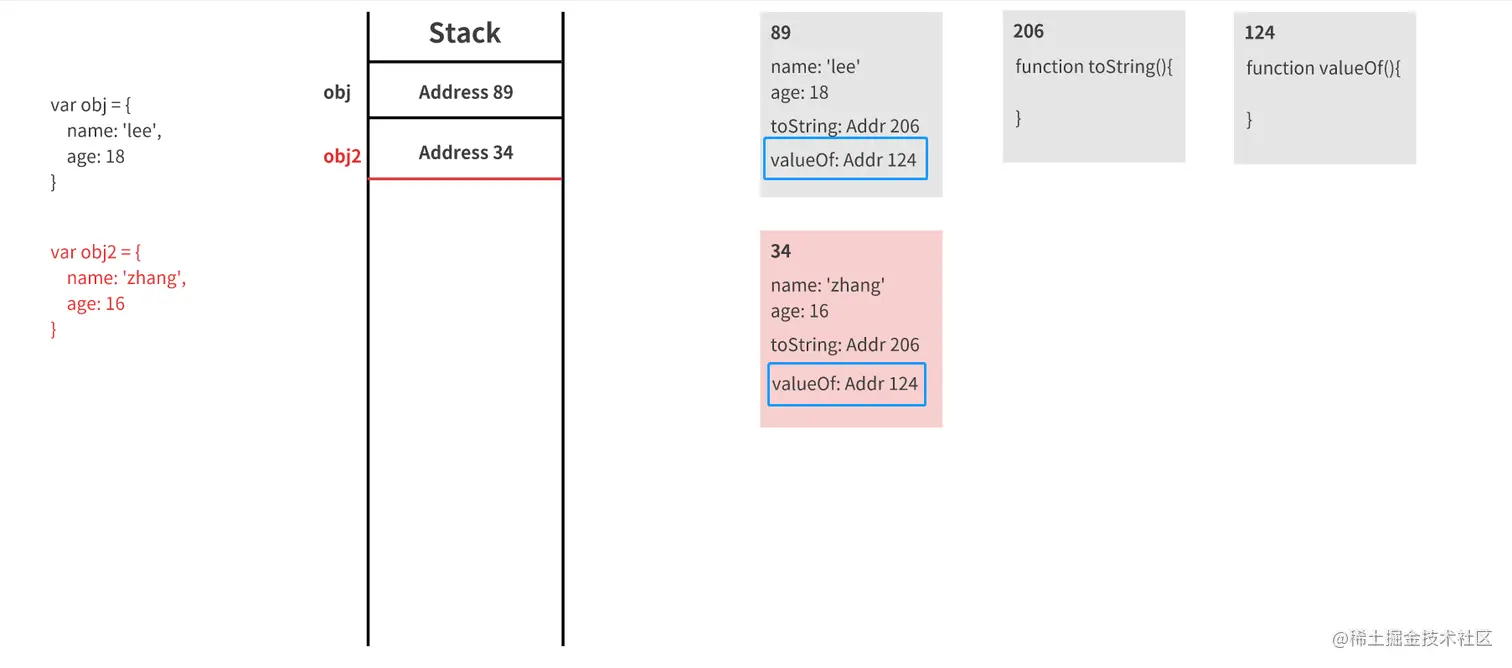The height and width of the screenshot is (668, 1512).
Task: Select the Address 34 stack cell
Action: [465, 152]
